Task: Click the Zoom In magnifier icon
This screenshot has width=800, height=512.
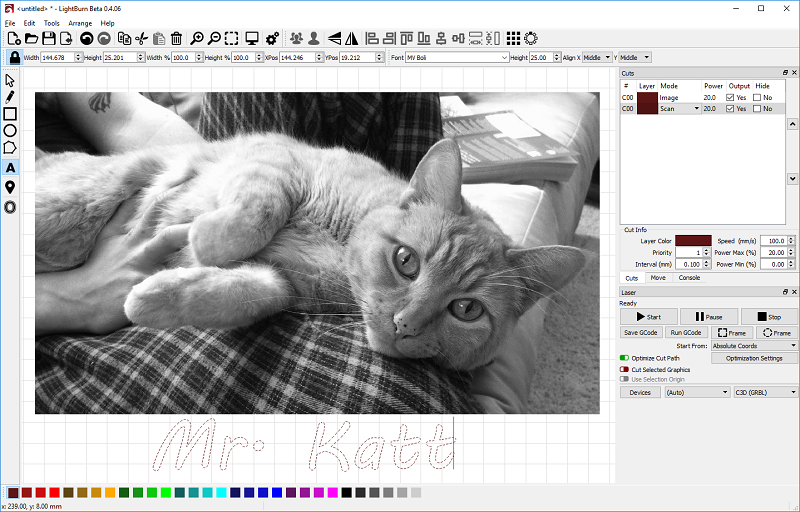Action: coord(197,39)
